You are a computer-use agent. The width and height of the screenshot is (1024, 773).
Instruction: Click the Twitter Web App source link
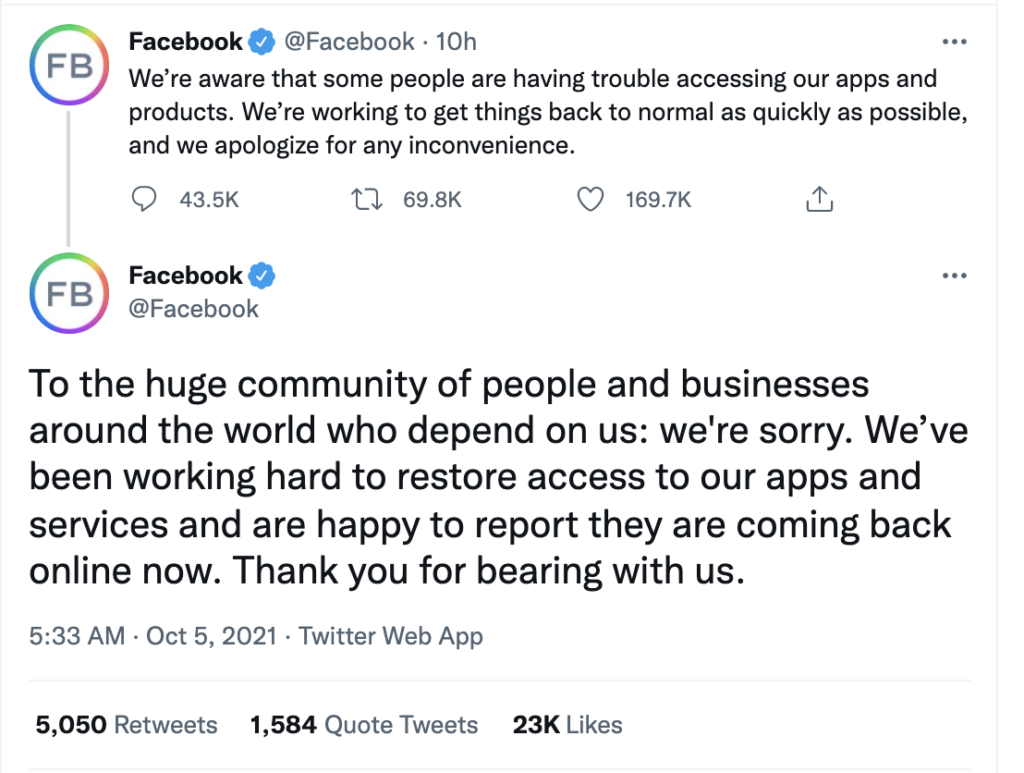tap(391, 636)
